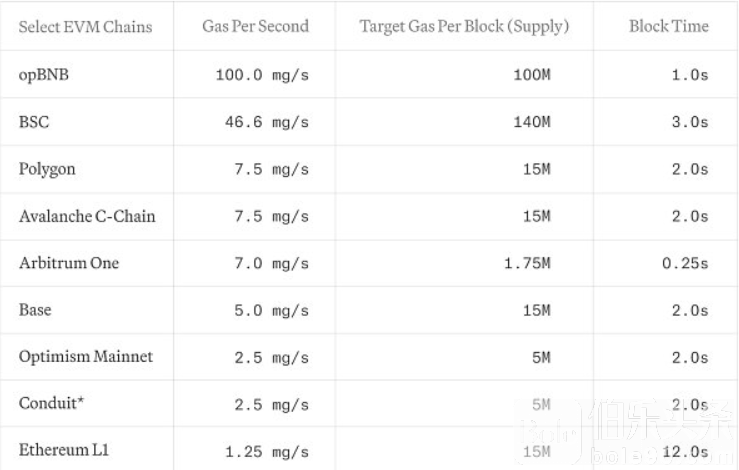Click the Optimism Mainnet chain name
Image resolution: width=739 pixels, height=470 pixels.
[x=86, y=357]
